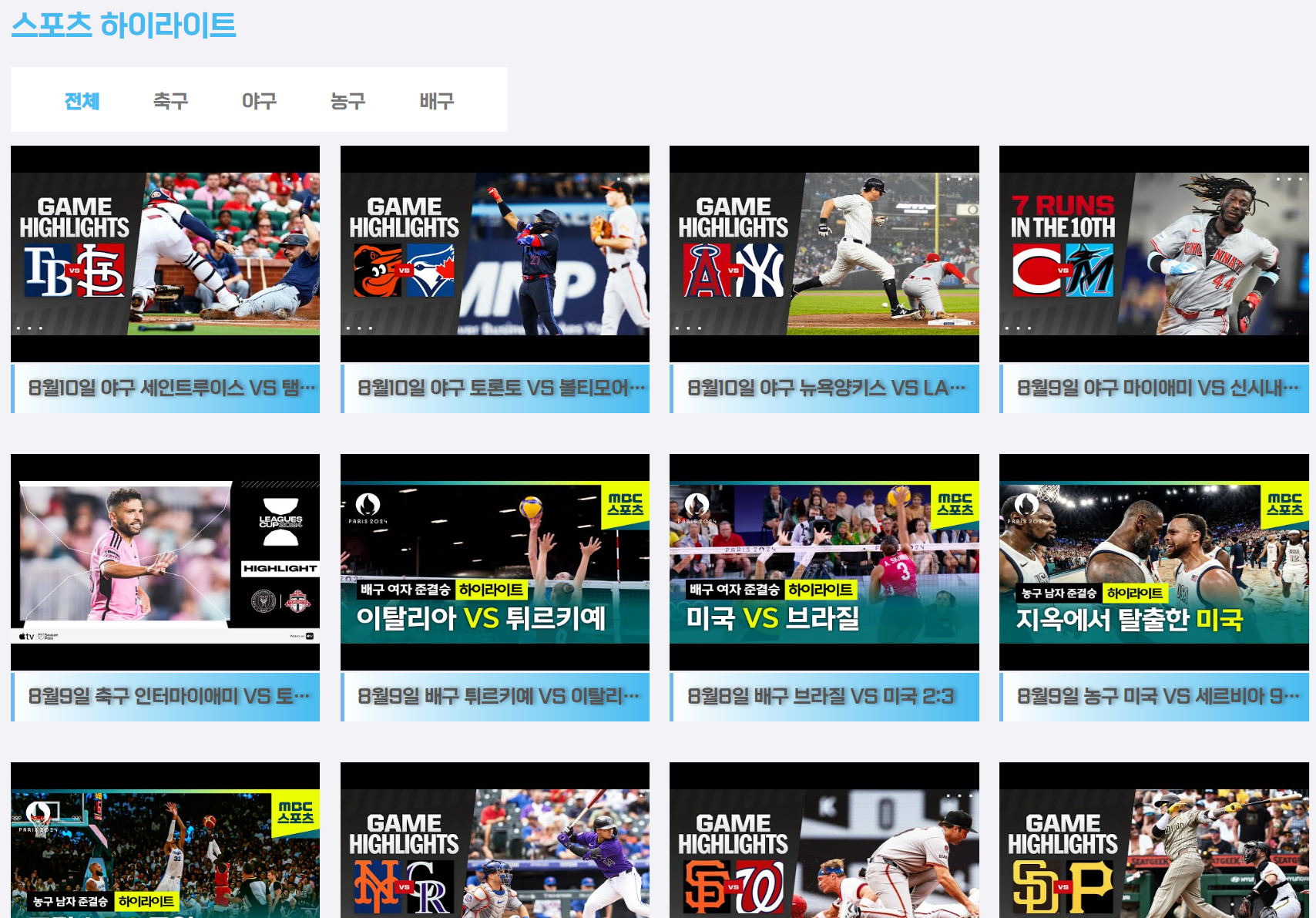Open Orioles vs Blue Jays highlight thumbnail
1316x918 pixels.
point(495,254)
